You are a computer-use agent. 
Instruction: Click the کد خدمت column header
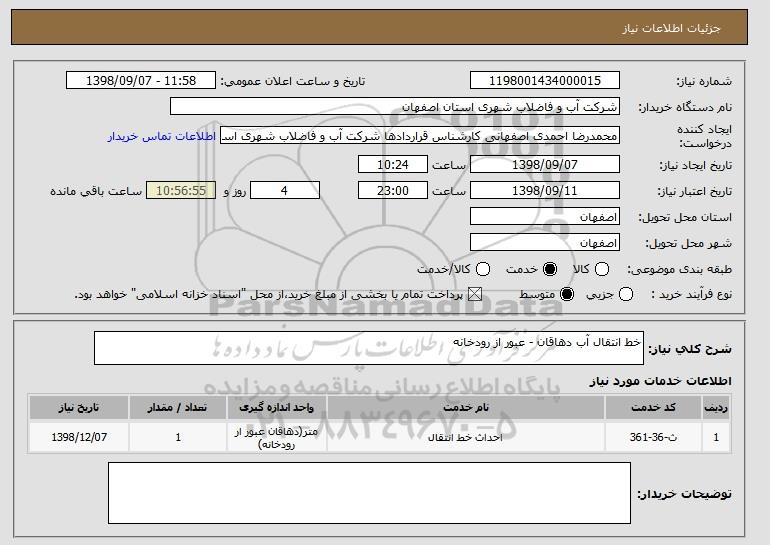pos(653,408)
